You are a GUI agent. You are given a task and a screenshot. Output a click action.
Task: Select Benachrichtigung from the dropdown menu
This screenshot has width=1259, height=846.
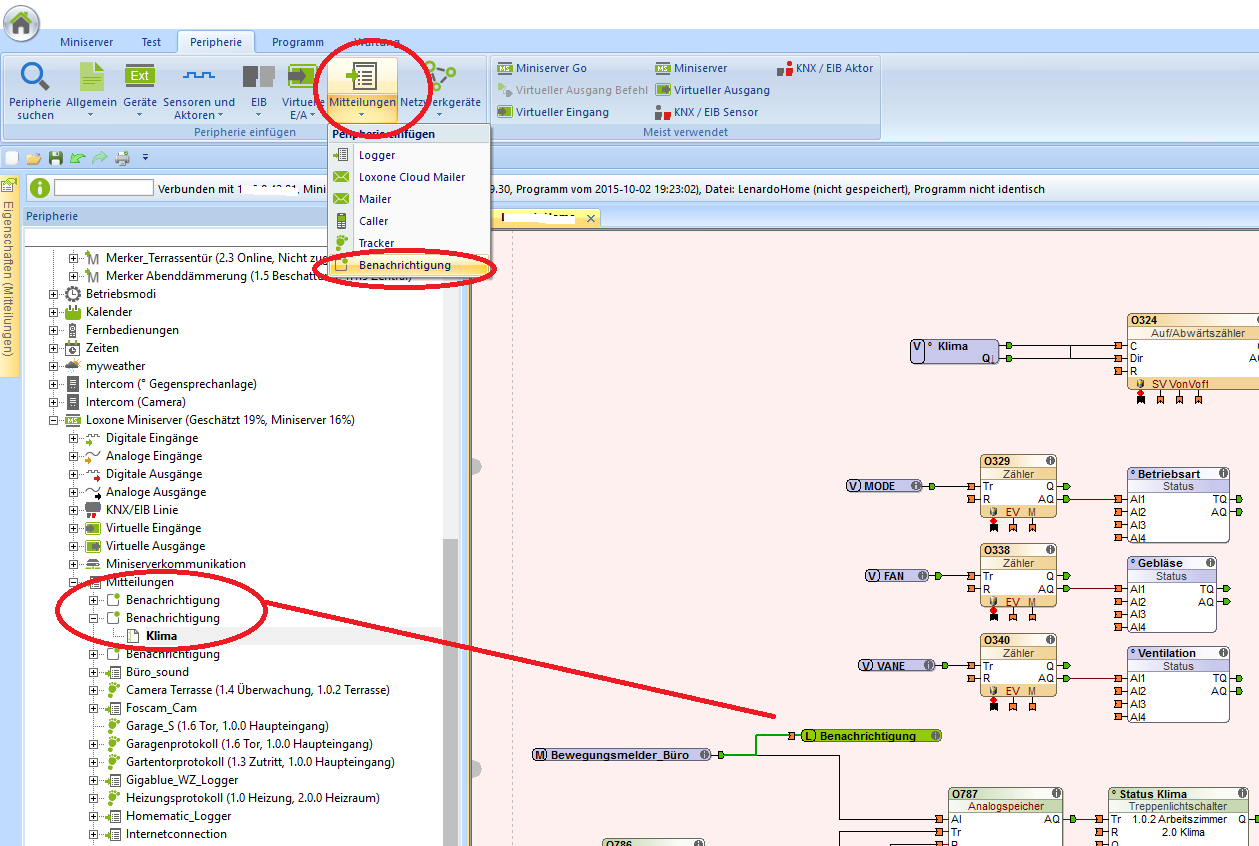coord(404,265)
